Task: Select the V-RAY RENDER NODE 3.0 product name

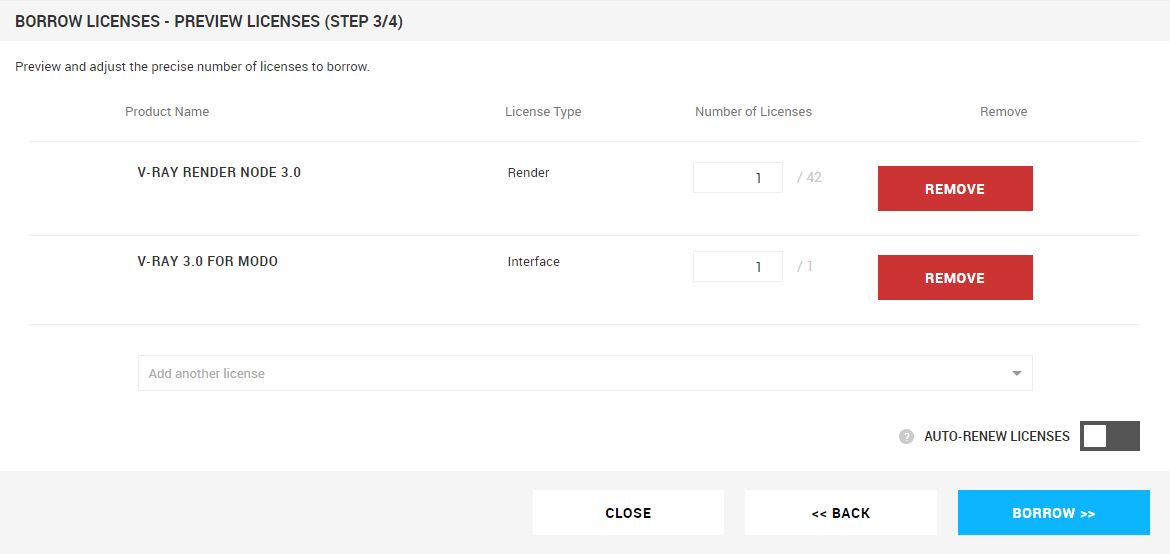Action: tap(219, 172)
